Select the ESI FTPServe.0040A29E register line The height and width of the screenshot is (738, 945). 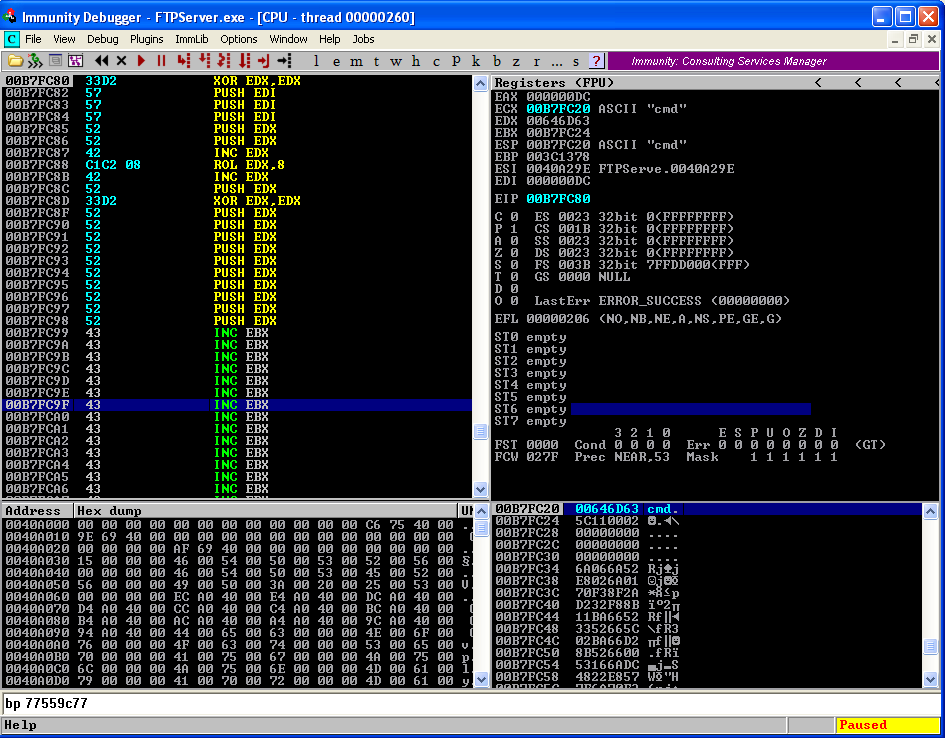pos(614,169)
